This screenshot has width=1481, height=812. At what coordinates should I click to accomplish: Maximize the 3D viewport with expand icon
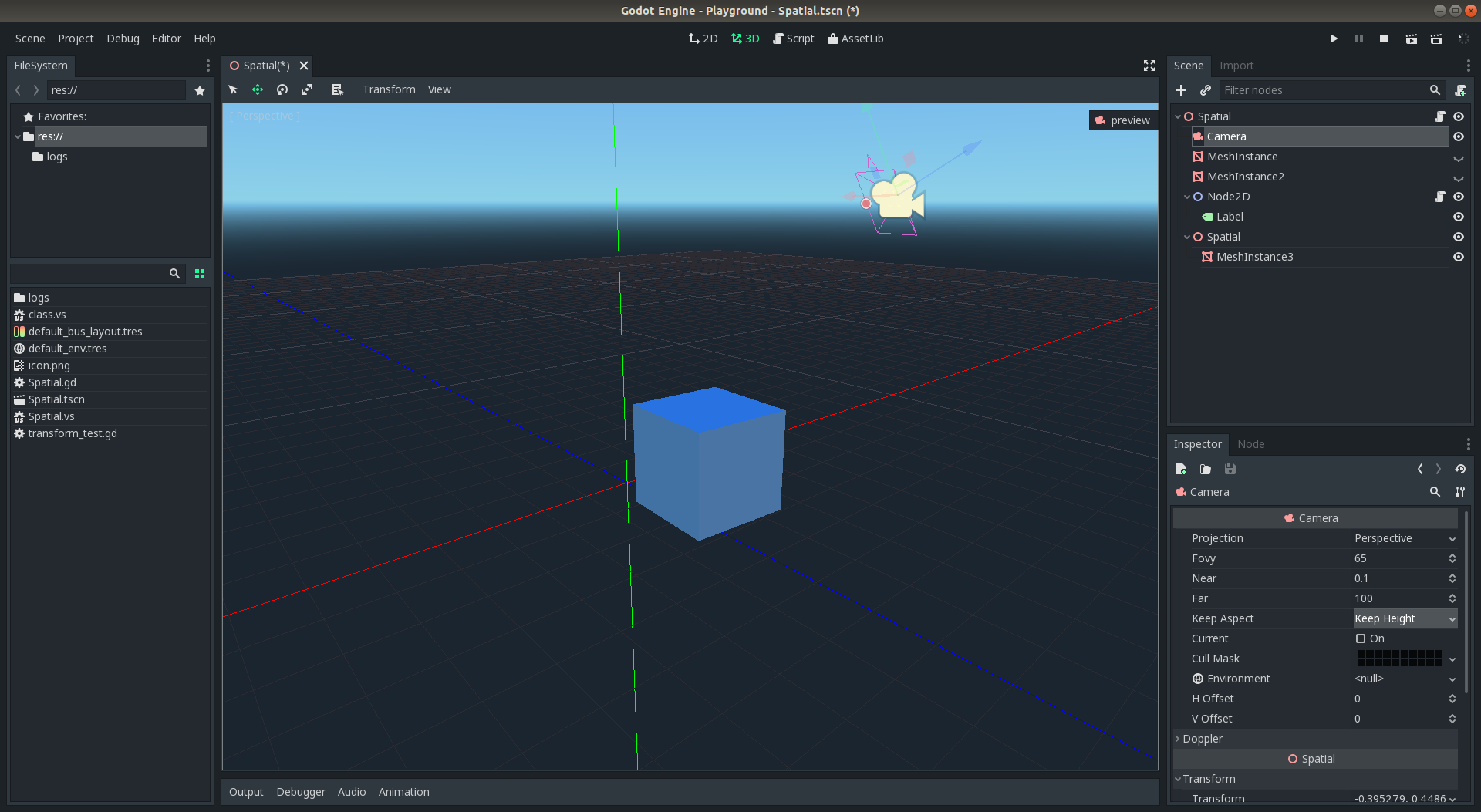[1149, 66]
